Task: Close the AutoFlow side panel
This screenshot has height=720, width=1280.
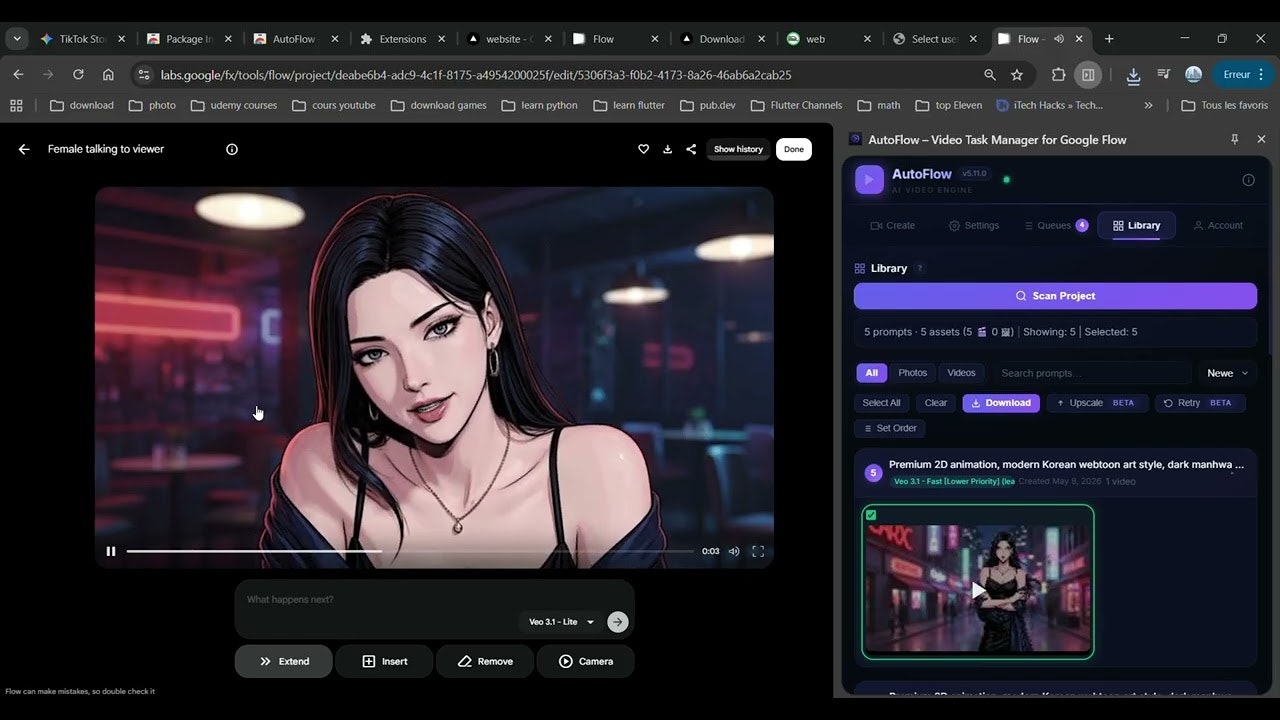Action: (1261, 140)
